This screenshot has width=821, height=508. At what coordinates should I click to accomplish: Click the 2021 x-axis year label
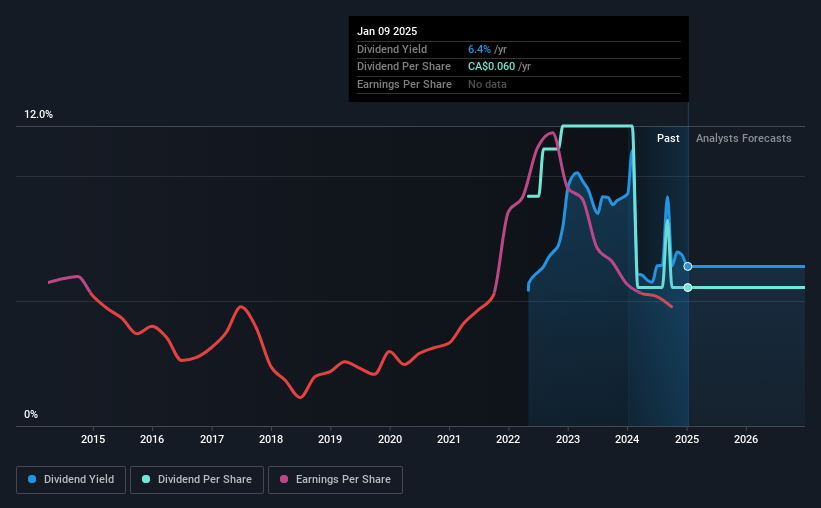(x=449, y=439)
